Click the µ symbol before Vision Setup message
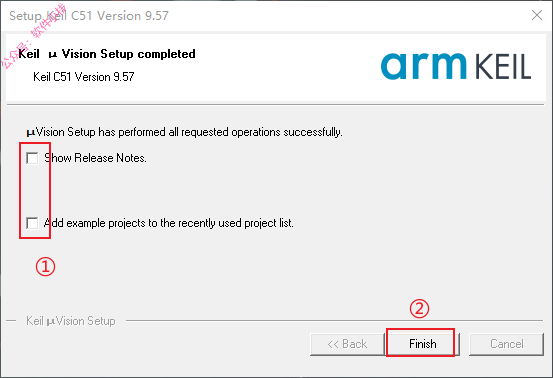This screenshot has height=378, width=553. [31, 133]
